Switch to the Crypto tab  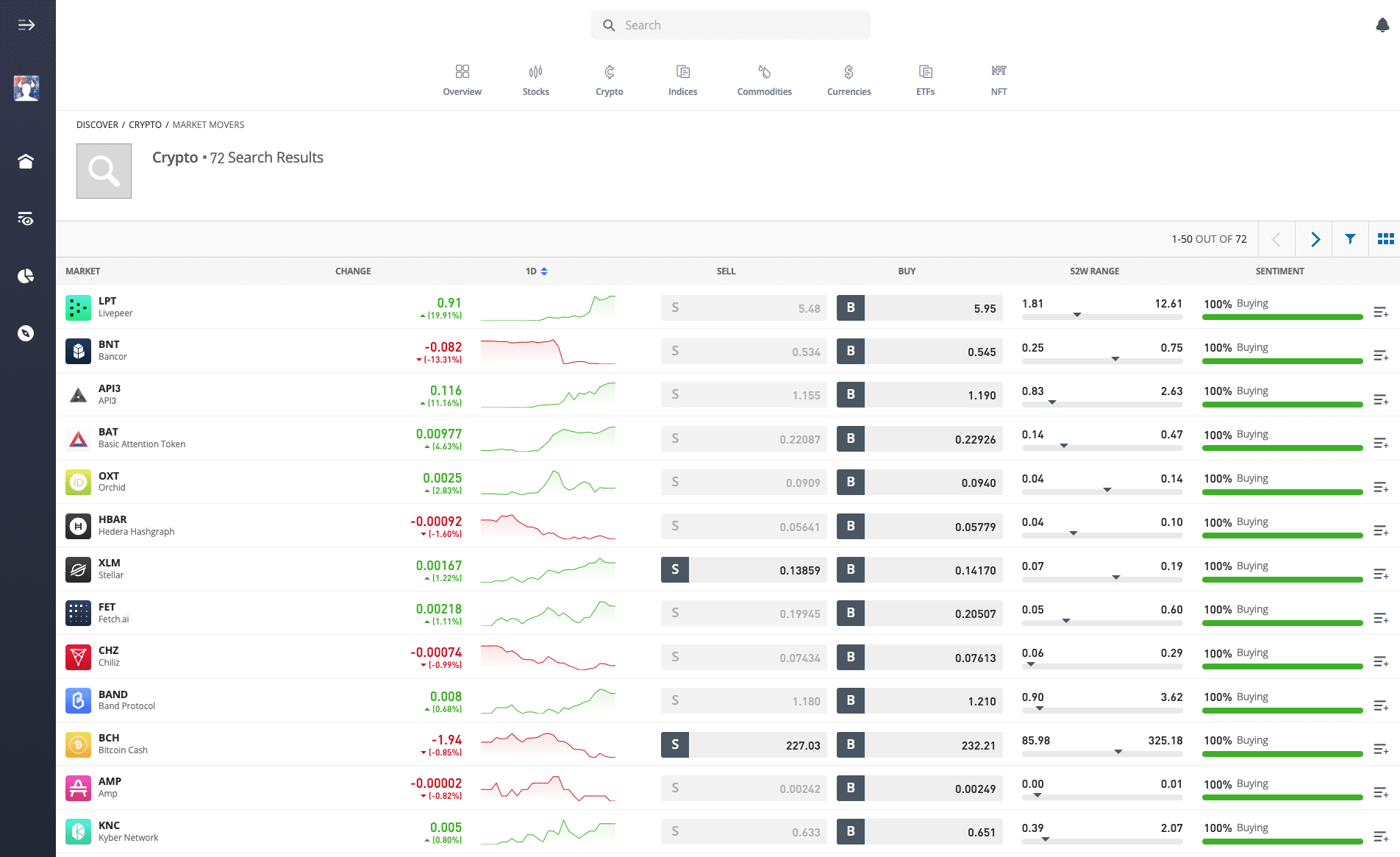610,80
